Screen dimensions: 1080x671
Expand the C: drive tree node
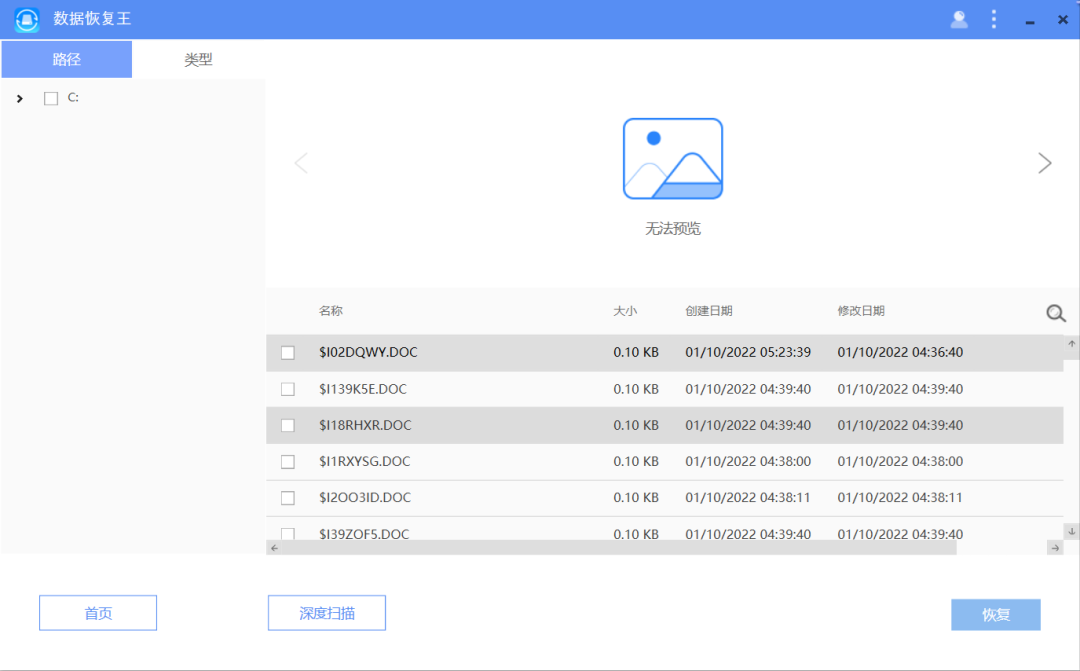click(20, 98)
